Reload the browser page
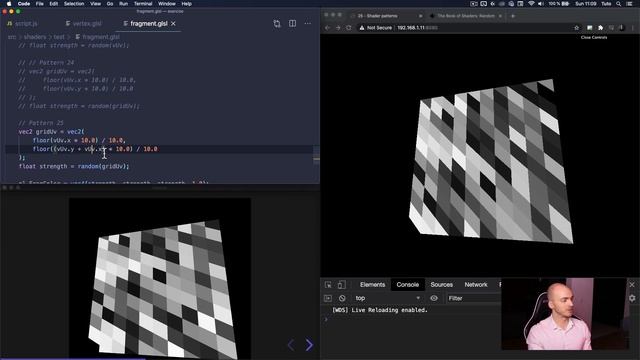The image size is (640, 360). coord(349,28)
